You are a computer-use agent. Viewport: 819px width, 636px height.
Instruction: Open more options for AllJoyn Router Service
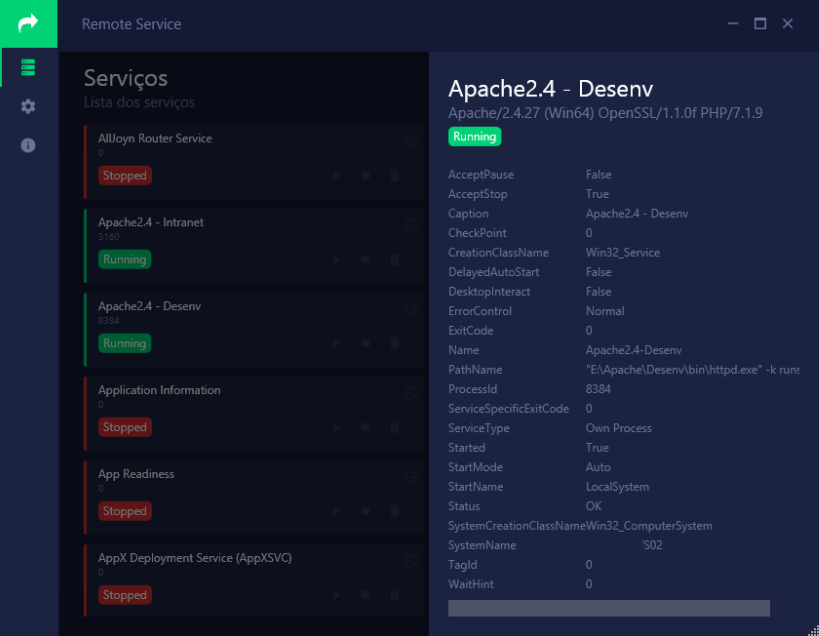click(x=411, y=142)
